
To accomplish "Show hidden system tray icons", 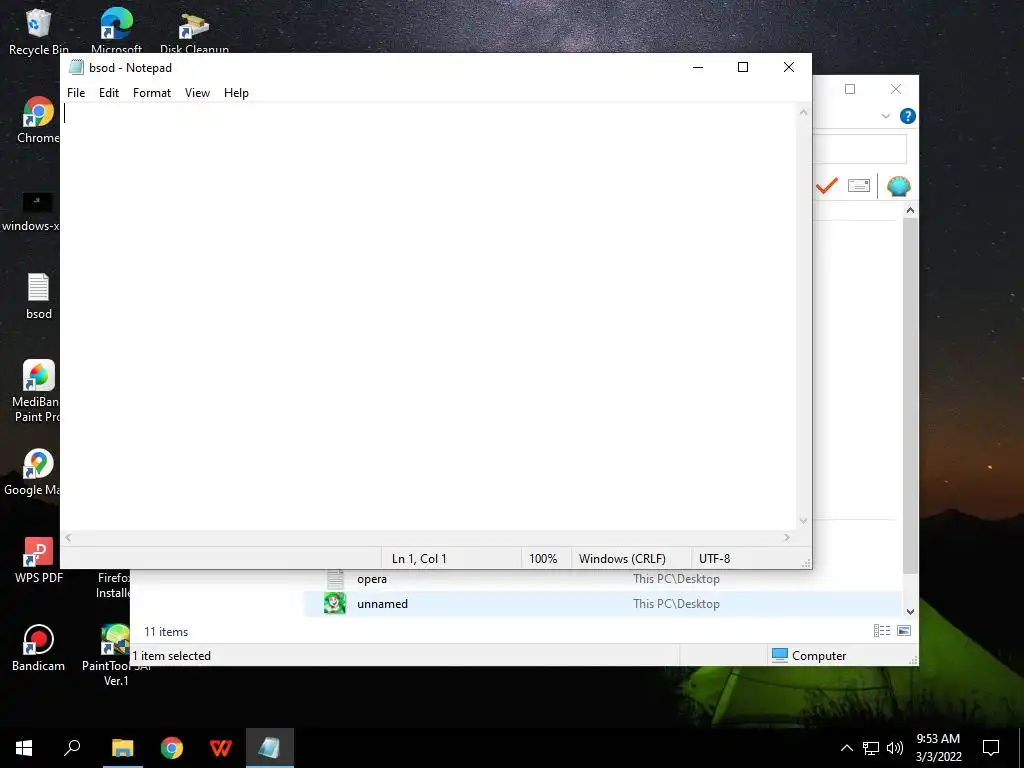I will point(846,748).
